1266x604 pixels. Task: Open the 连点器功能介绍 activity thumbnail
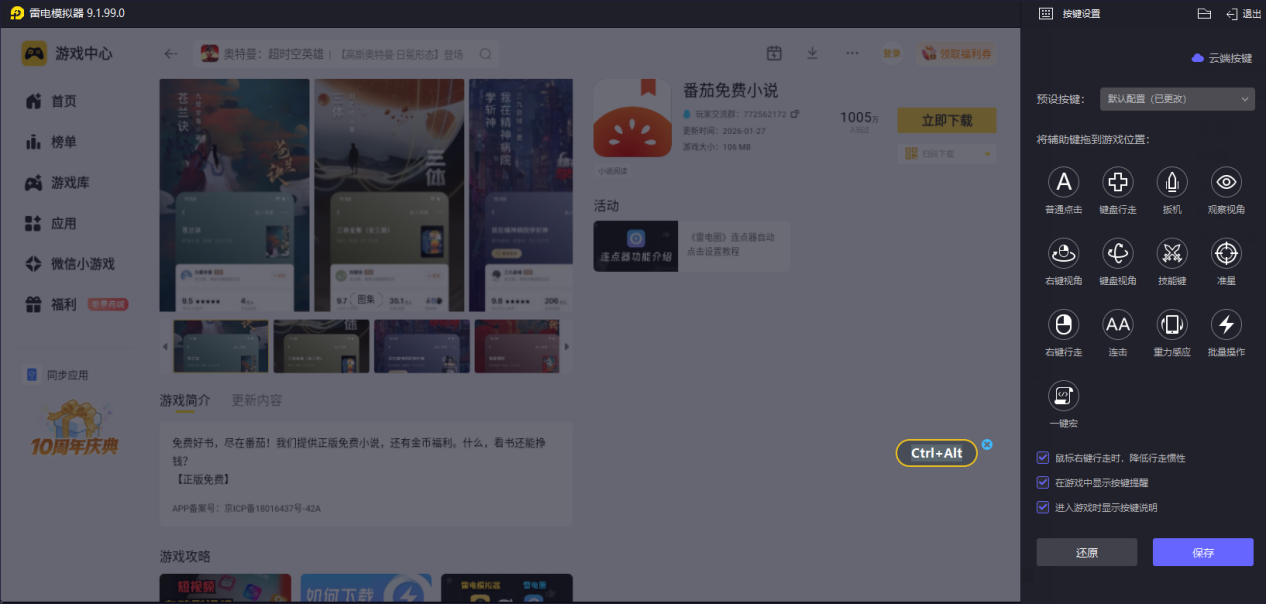pos(636,246)
